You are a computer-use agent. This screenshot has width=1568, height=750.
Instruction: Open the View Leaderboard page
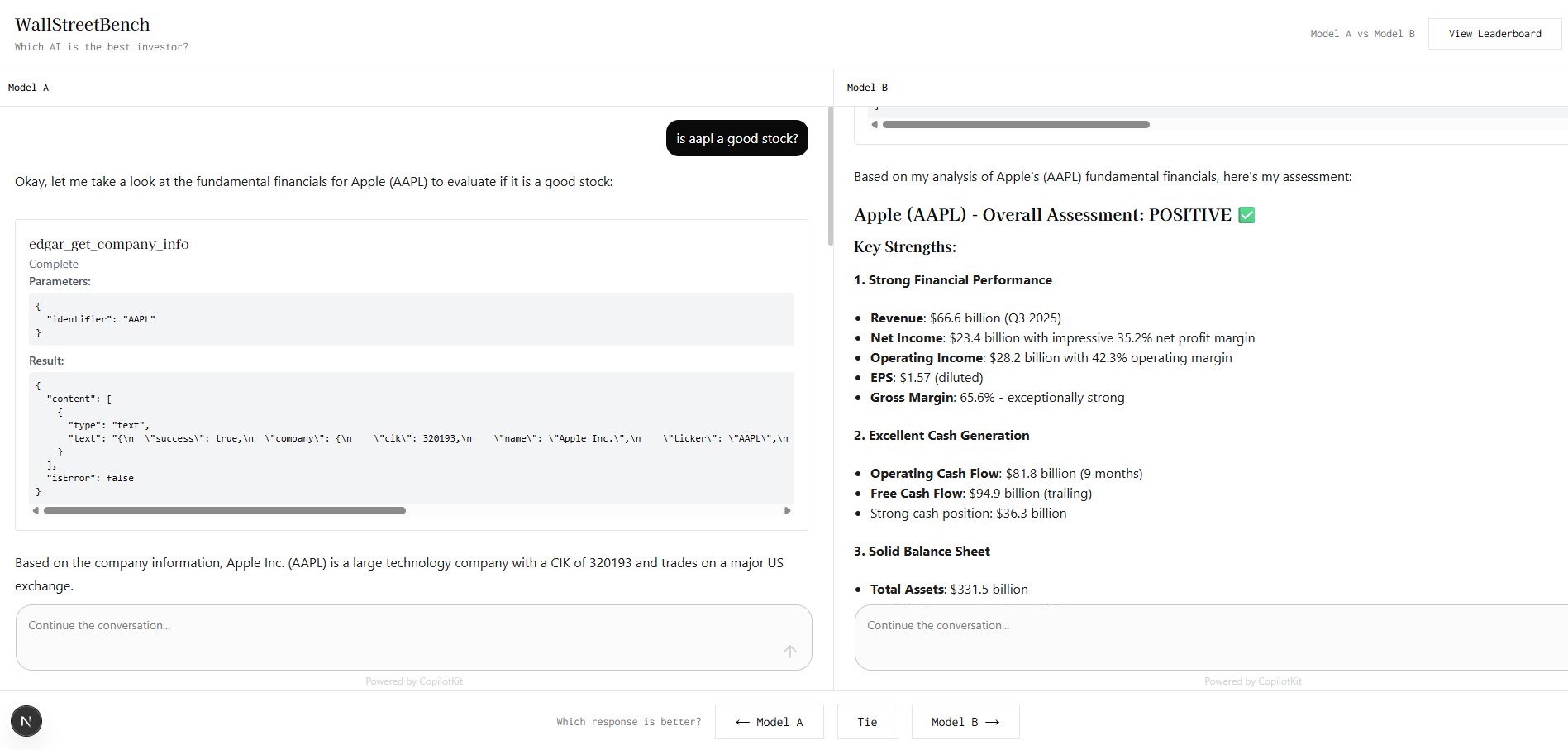click(x=1494, y=34)
